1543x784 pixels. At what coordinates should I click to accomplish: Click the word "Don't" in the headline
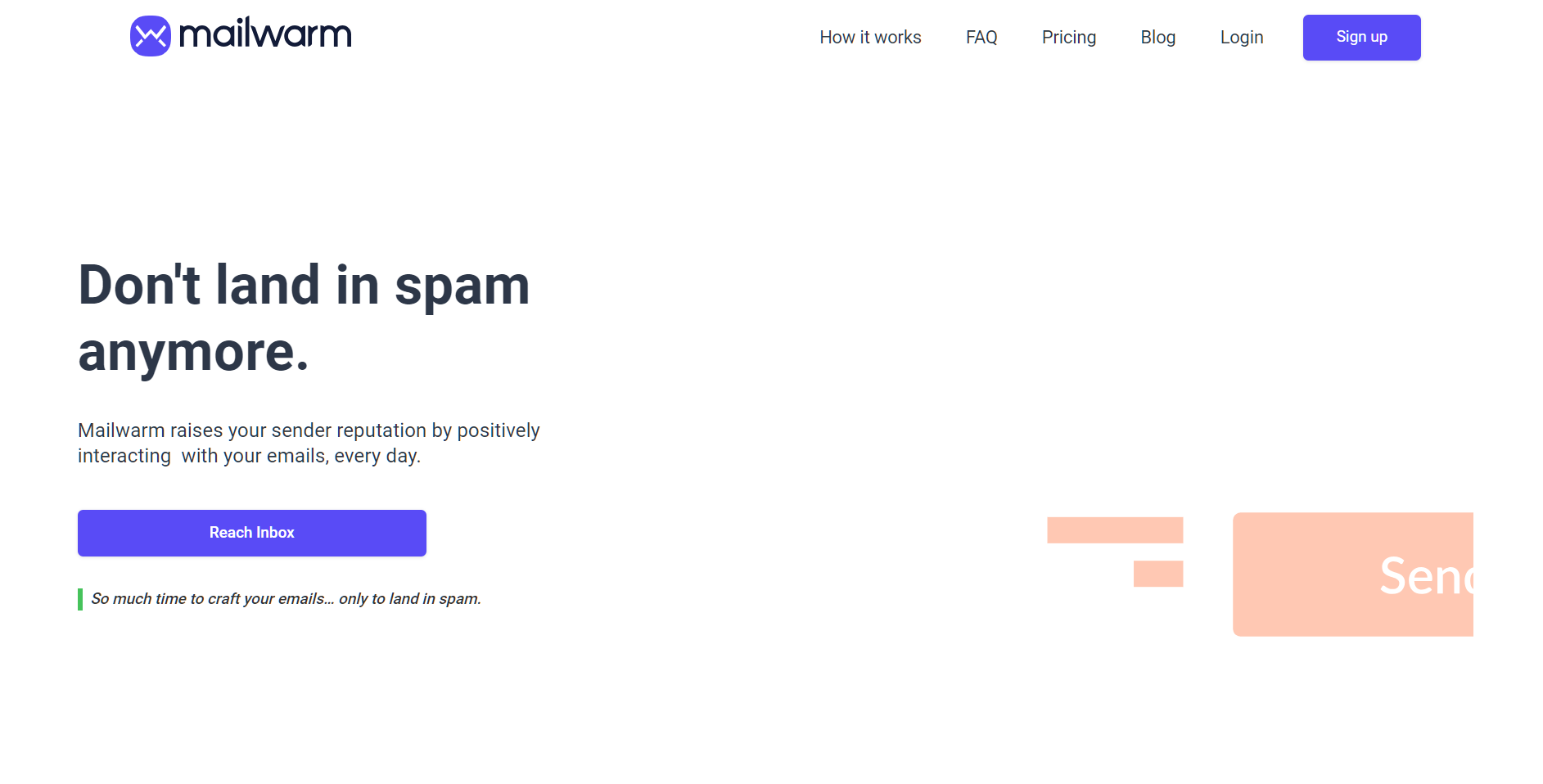tap(139, 286)
